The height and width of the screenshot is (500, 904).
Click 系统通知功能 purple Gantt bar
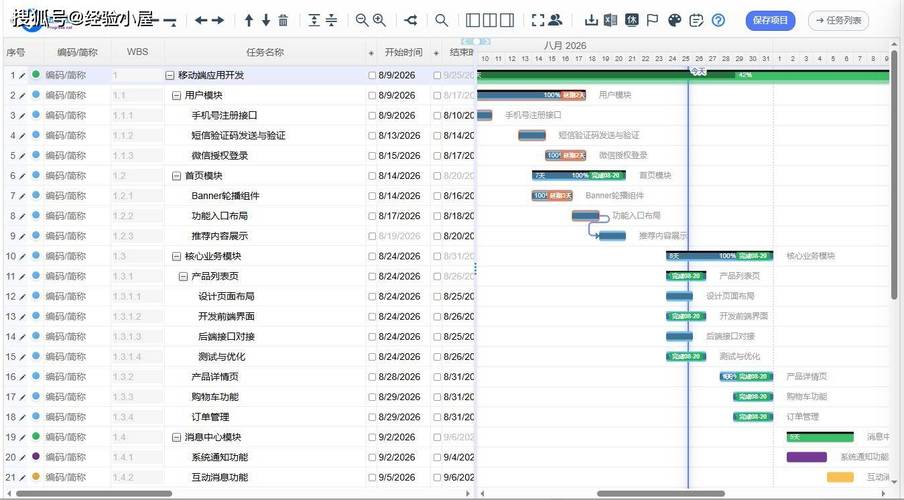pyautogui.click(x=806, y=457)
